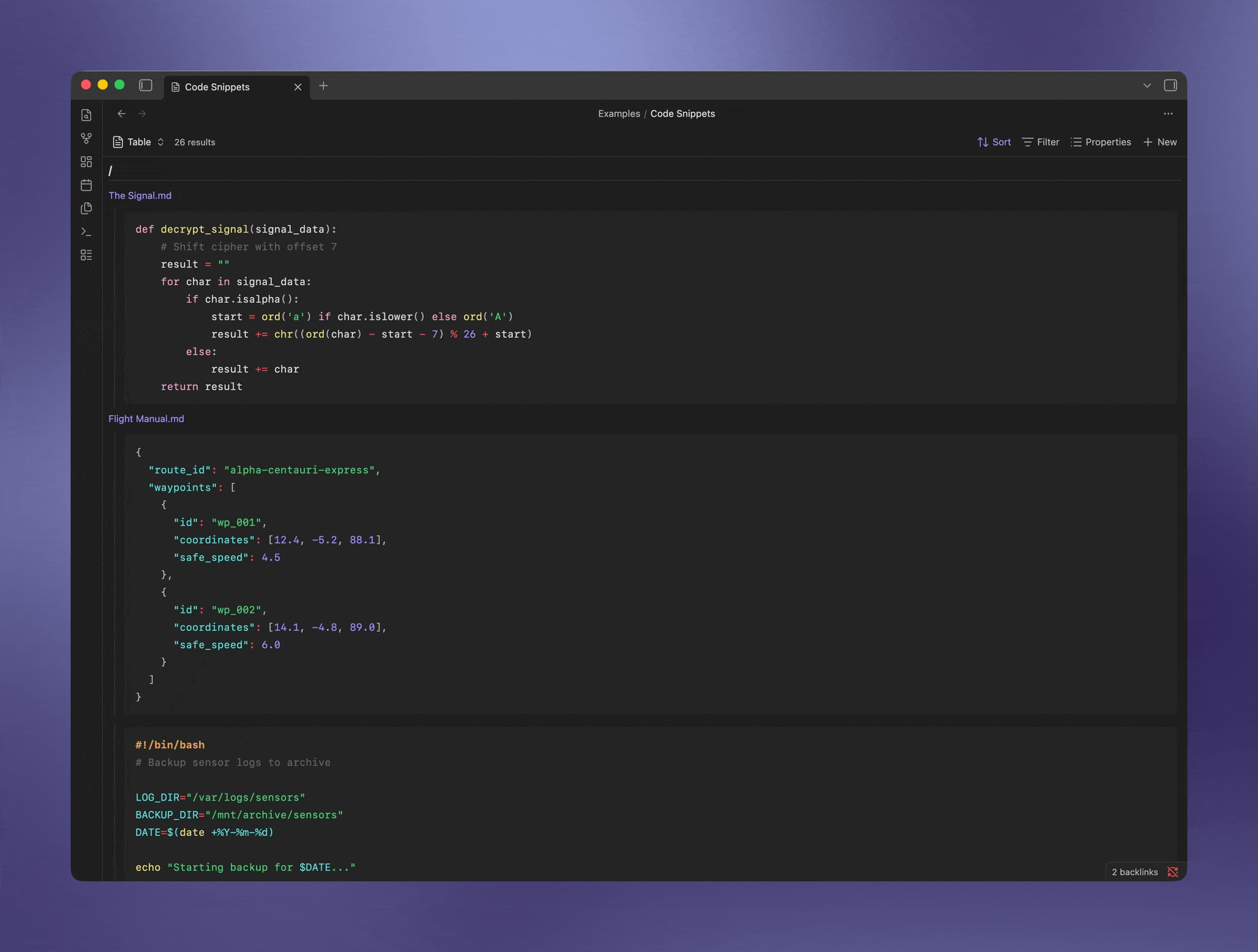Open today's daily note calendar icon

tap(86, 185)
